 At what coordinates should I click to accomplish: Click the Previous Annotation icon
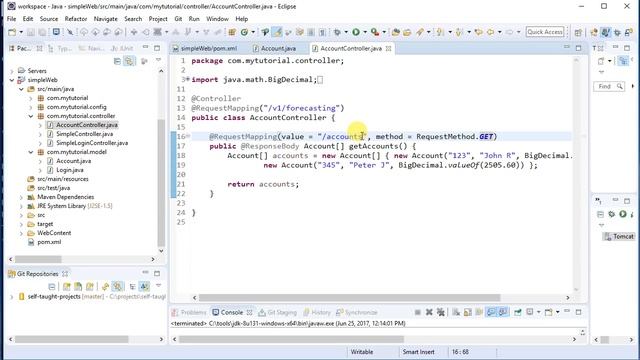click(459, 32)
